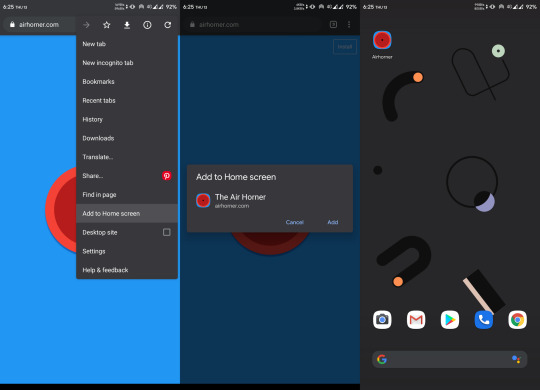Activate Google Assistant icon in search bar
540x390 pixels.
[x=516, y=359]
